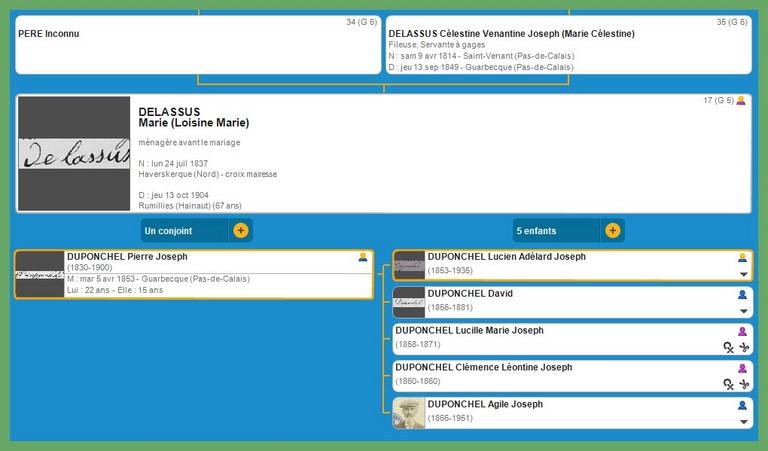Click person icon on Pierre Joseph's card
The image size is (768, 451).
(363, 258)
